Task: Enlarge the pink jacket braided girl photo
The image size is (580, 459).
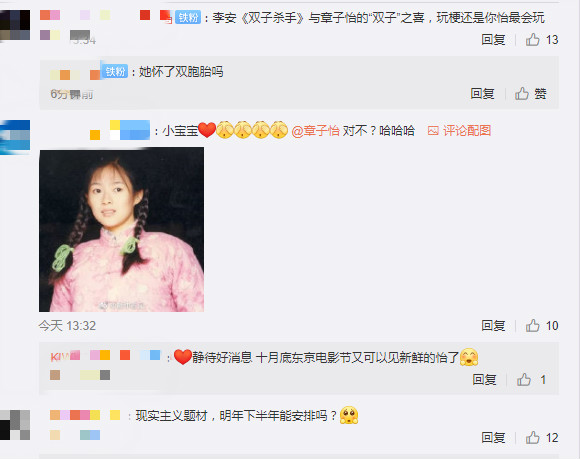Action: click(121, 229)
